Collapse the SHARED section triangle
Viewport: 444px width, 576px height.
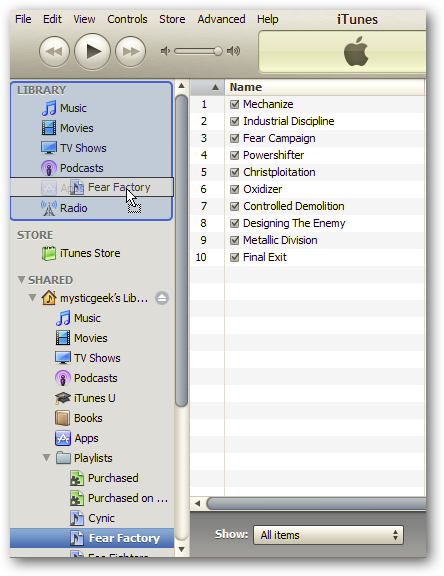pyautogui.click(x=21, y=280)
